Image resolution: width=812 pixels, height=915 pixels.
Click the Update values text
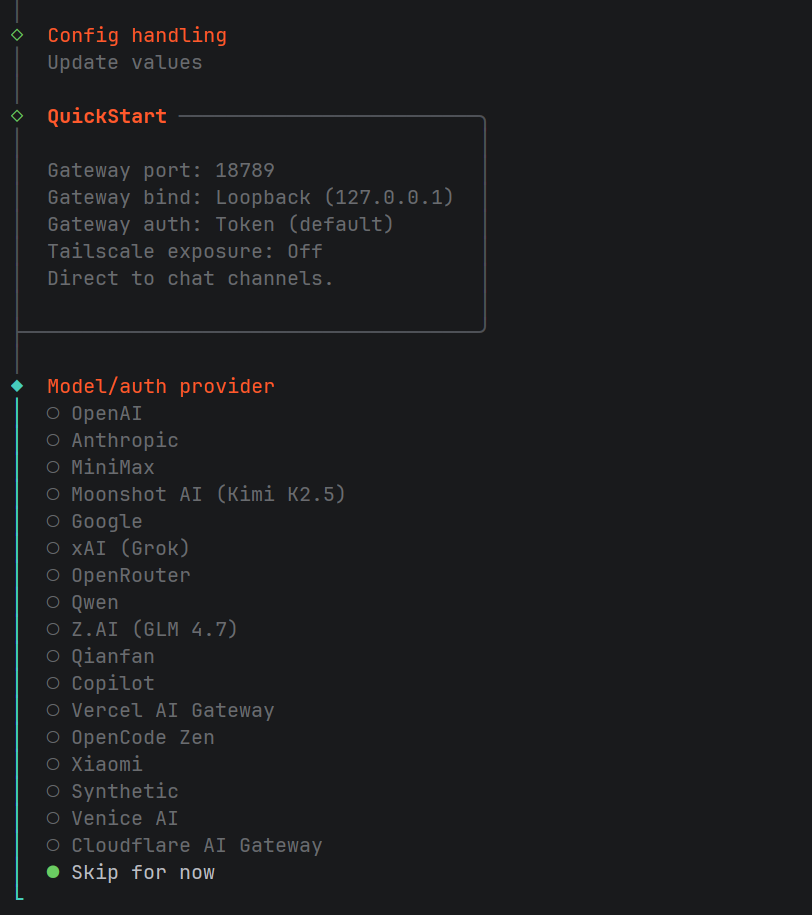[x=124, y=62]
